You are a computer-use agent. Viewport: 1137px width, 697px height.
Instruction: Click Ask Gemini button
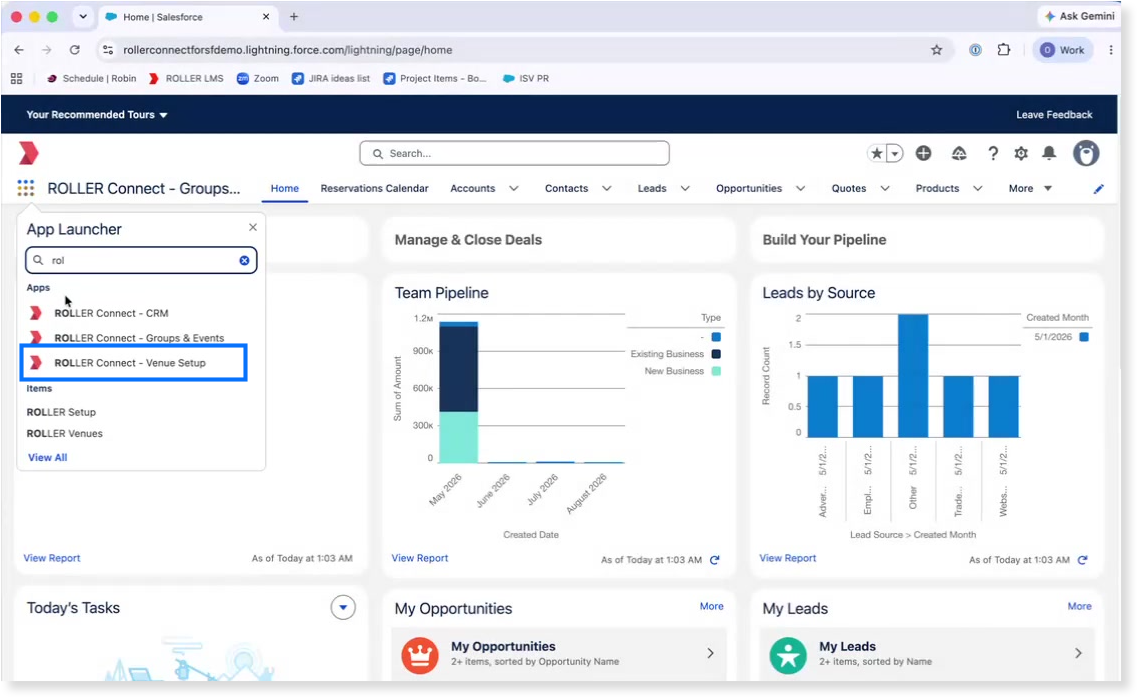1079,16
